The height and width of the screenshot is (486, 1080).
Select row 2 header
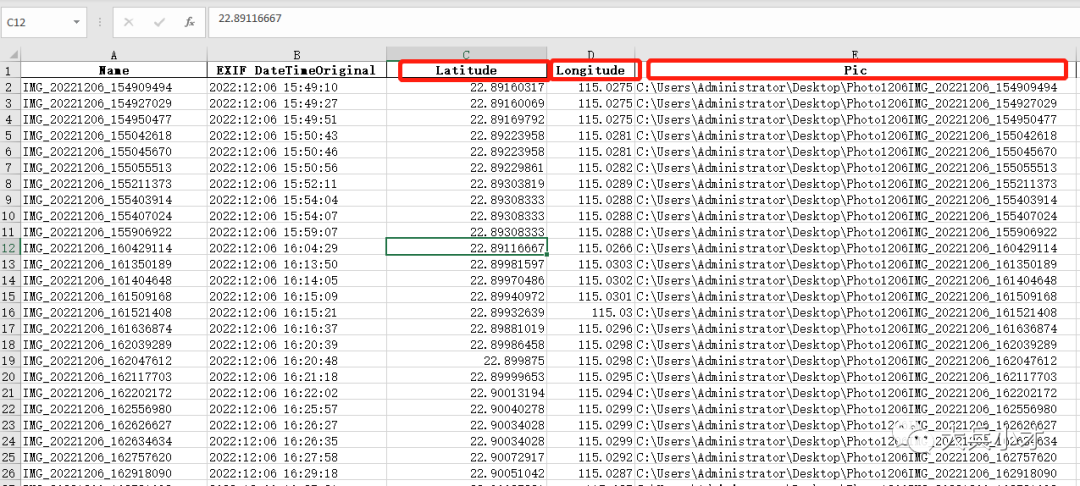(x=10, y=87)
